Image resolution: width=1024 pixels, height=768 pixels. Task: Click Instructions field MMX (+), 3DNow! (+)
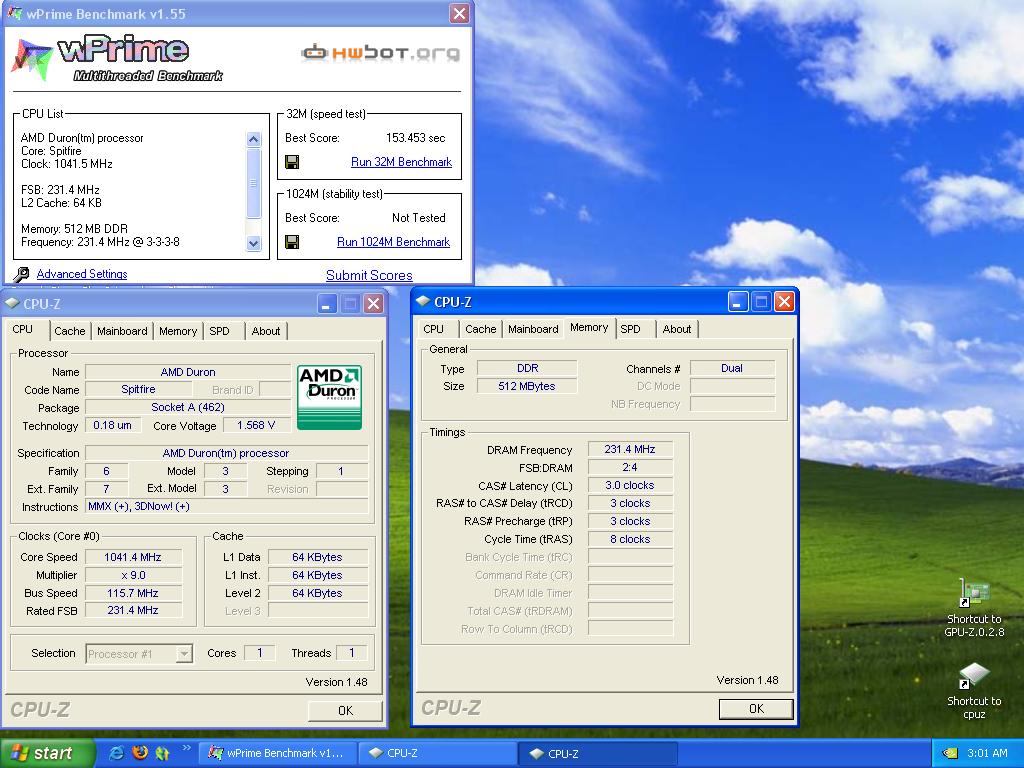coord(227,507)
